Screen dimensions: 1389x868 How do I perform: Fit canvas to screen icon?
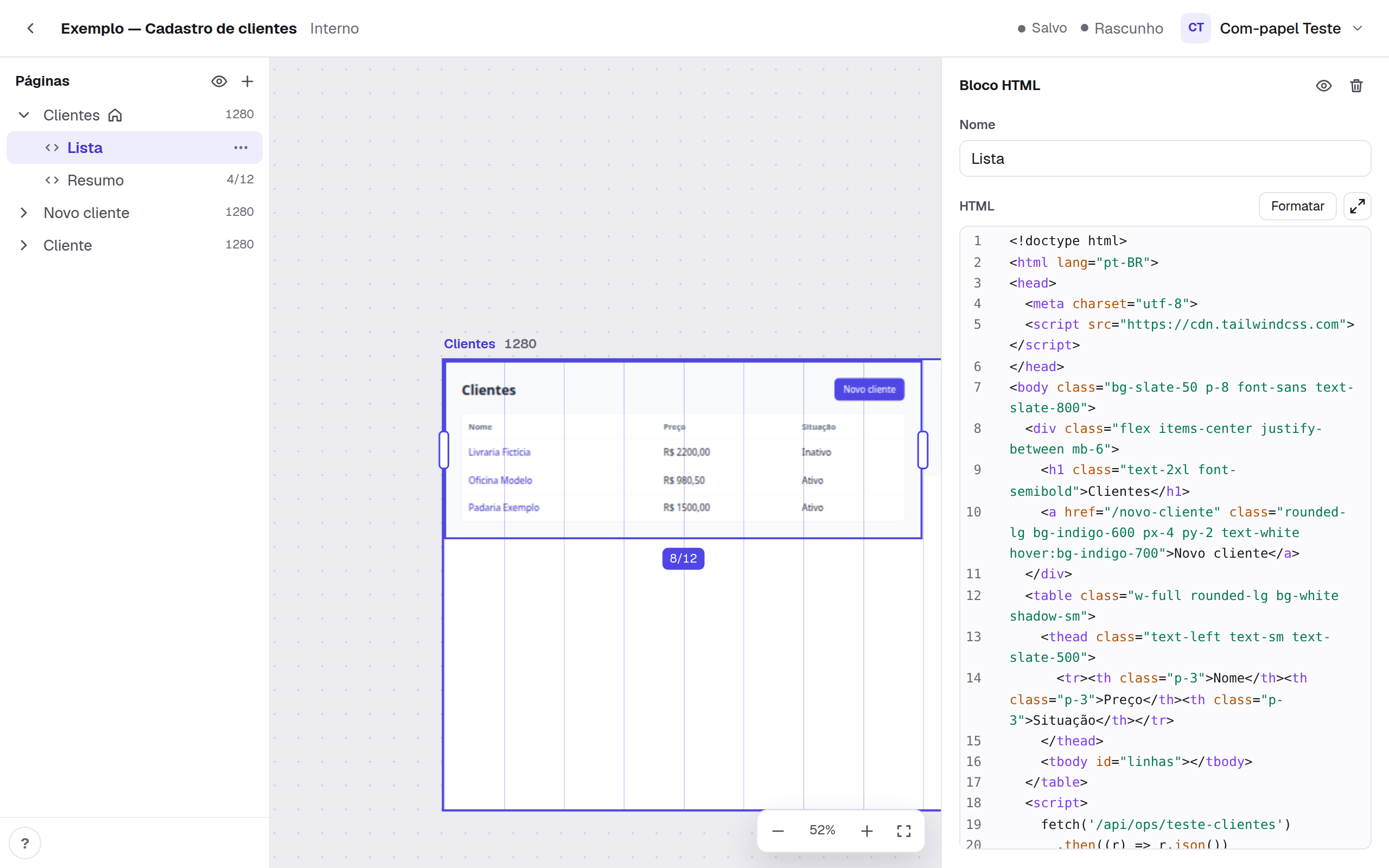click(x=903, y=831)
